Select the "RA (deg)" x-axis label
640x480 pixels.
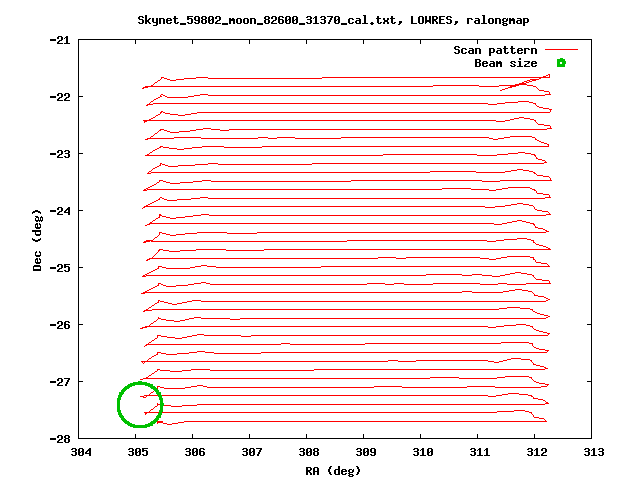click(x=333, y=471)
